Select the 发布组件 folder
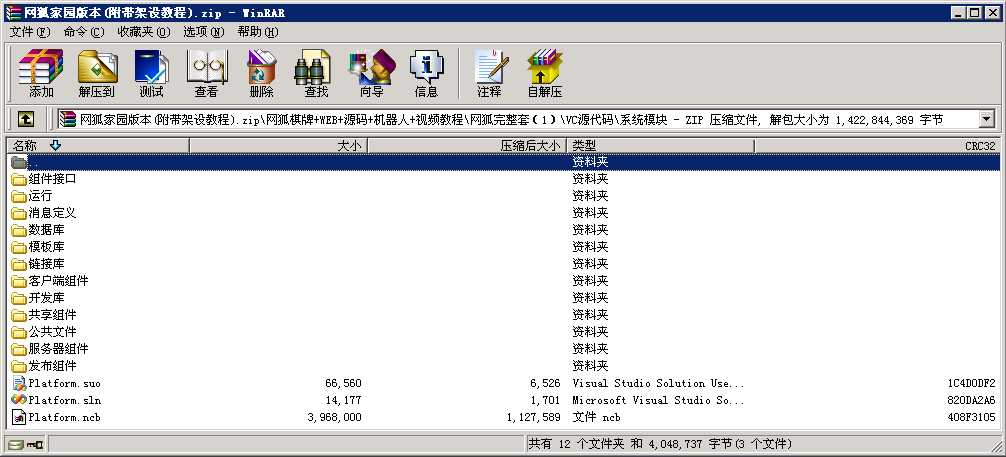This screenshot has width=1006, height=457. (x=52, y=366)
